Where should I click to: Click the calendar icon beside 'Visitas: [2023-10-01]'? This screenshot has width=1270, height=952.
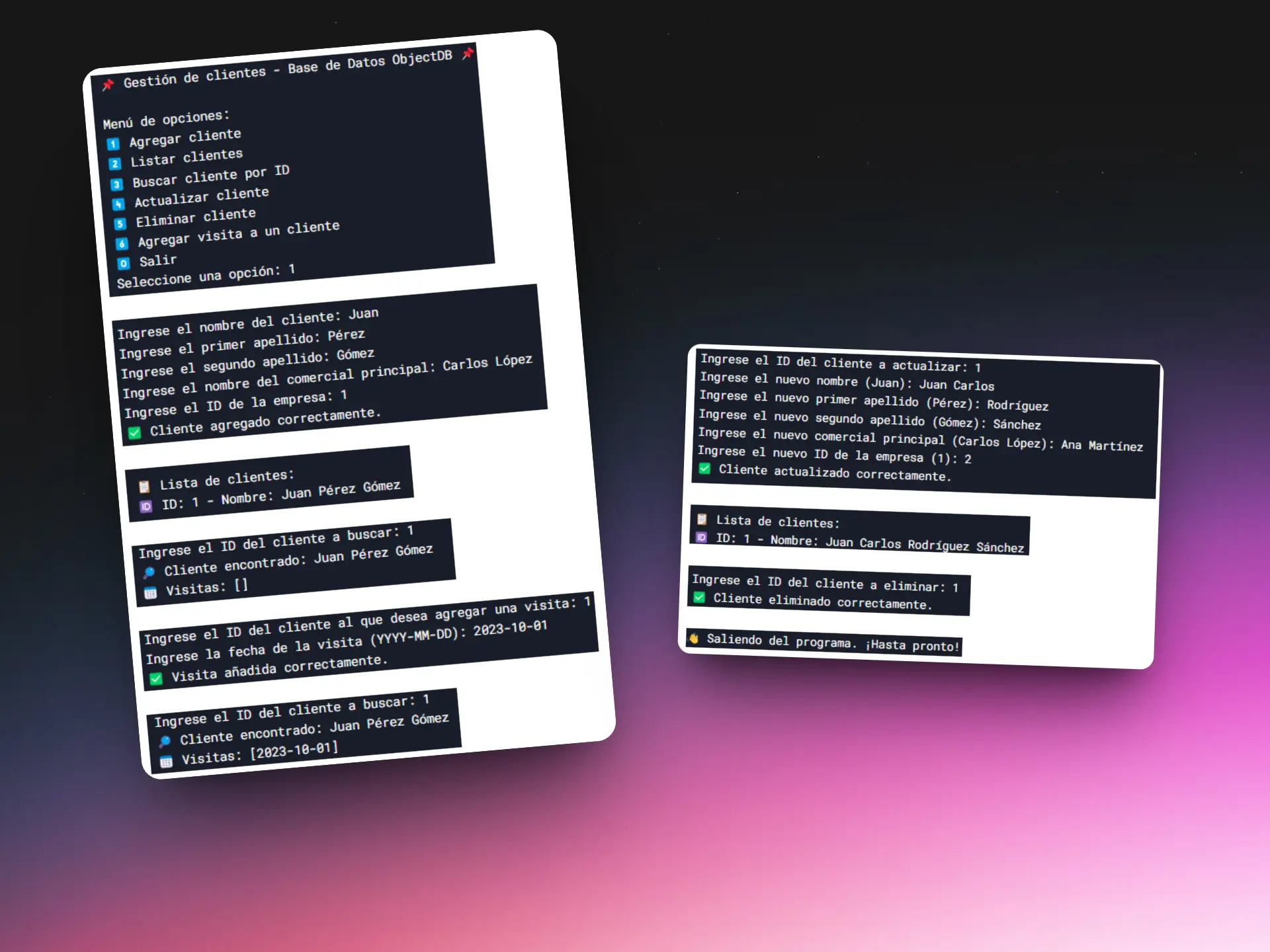coord(166,762)
